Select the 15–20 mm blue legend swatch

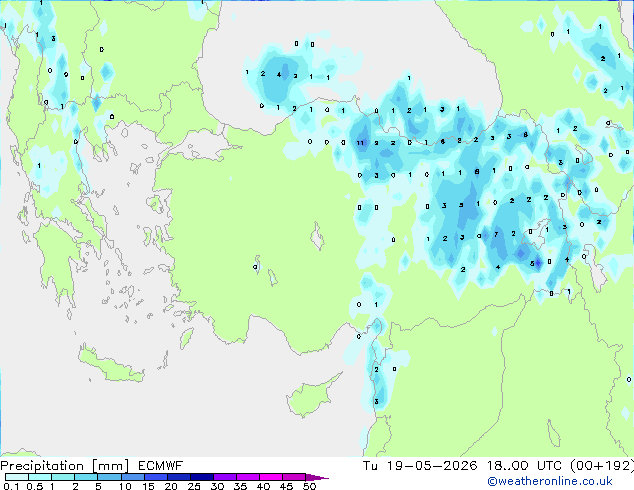(x=156, y=477)
